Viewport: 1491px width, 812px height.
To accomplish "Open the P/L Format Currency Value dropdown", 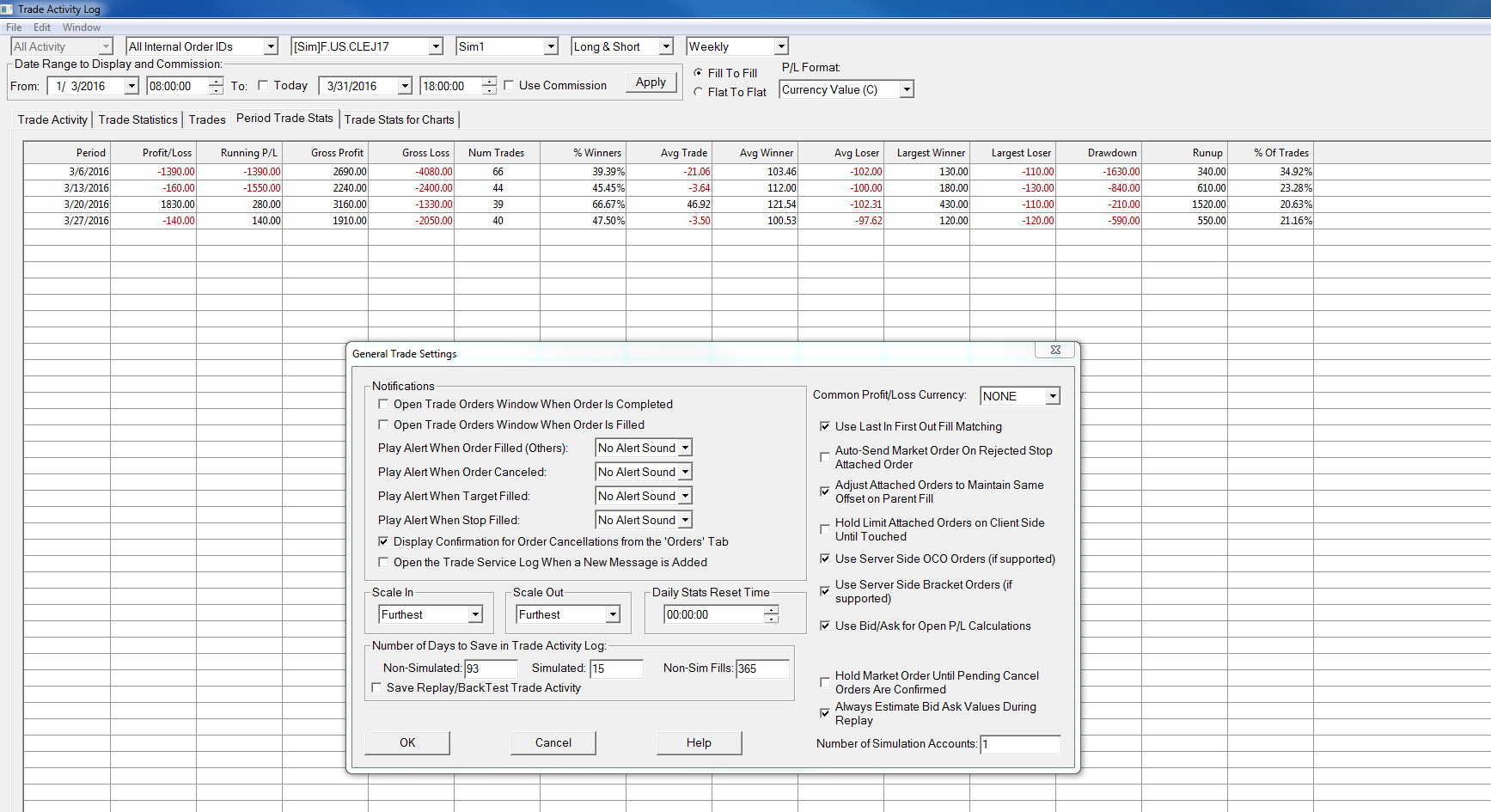I will pos(906,89).
